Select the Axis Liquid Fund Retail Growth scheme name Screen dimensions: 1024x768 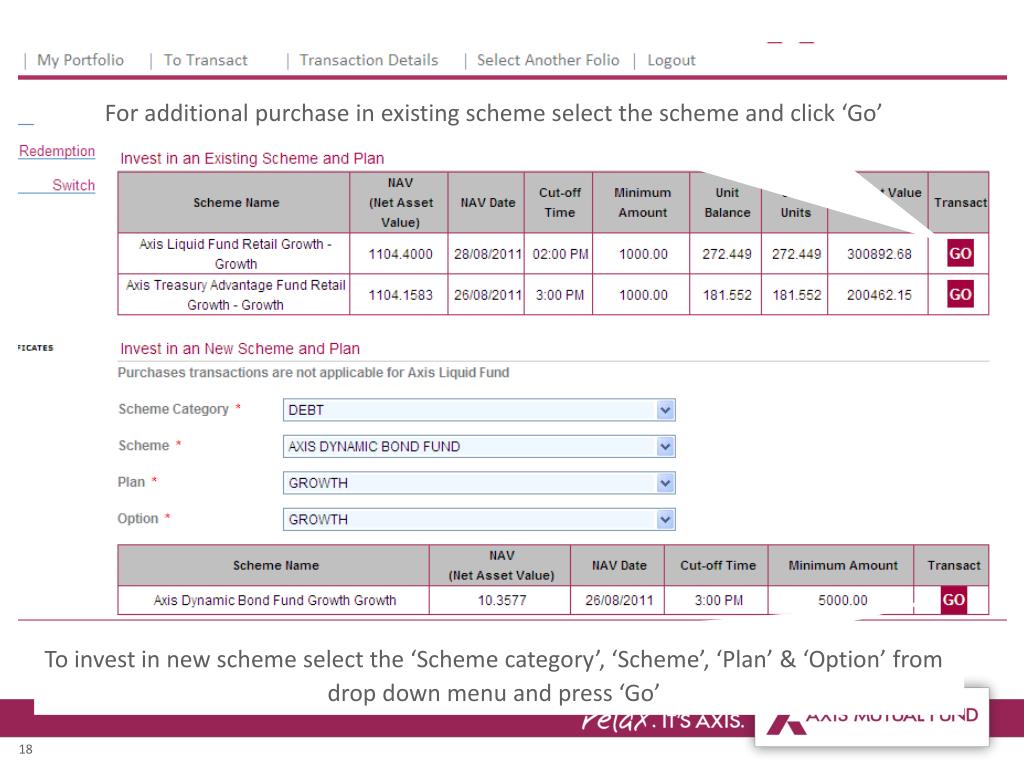pyautogui.click(x=235, y=254)
